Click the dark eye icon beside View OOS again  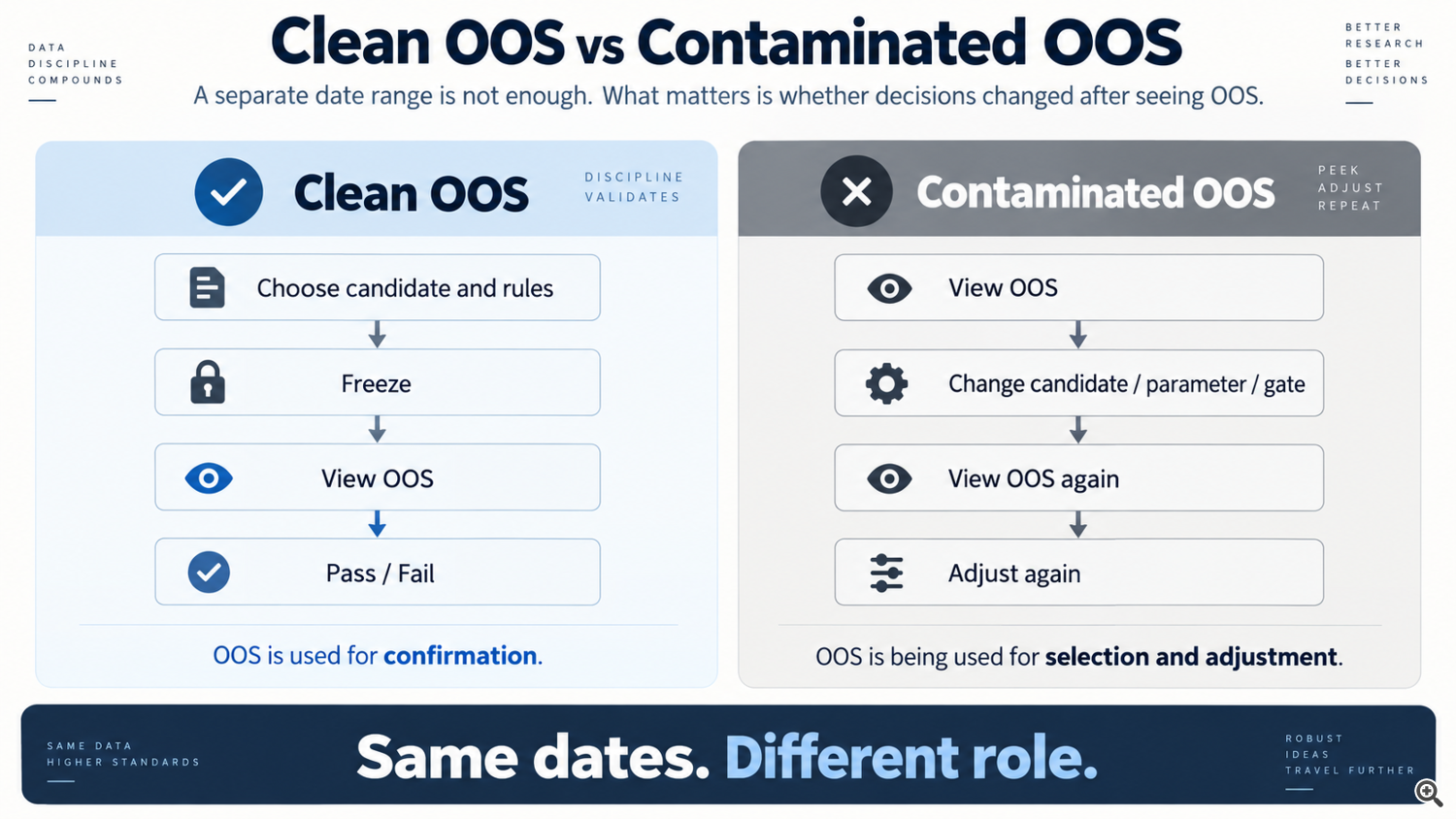point(889,478)
